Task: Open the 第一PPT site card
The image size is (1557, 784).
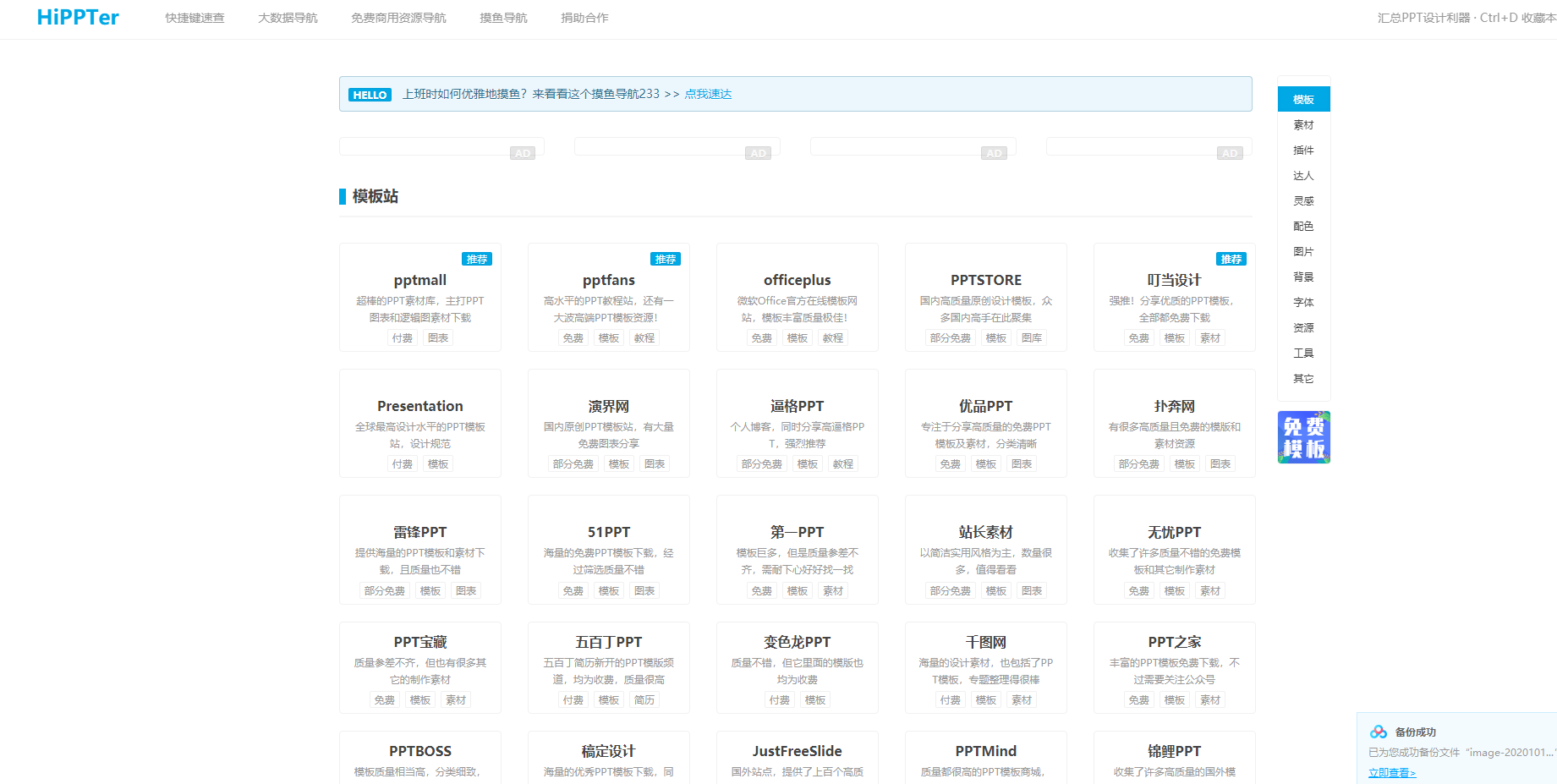Action: 798,550
